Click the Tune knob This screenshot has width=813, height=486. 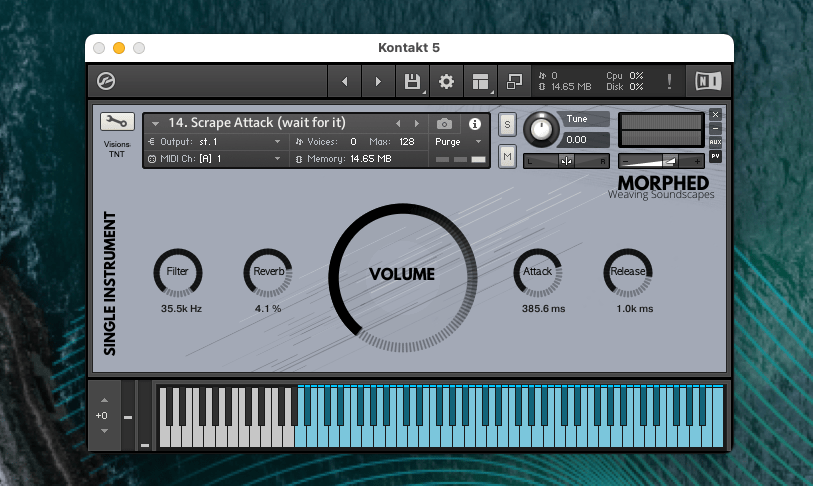click(541, 130)
